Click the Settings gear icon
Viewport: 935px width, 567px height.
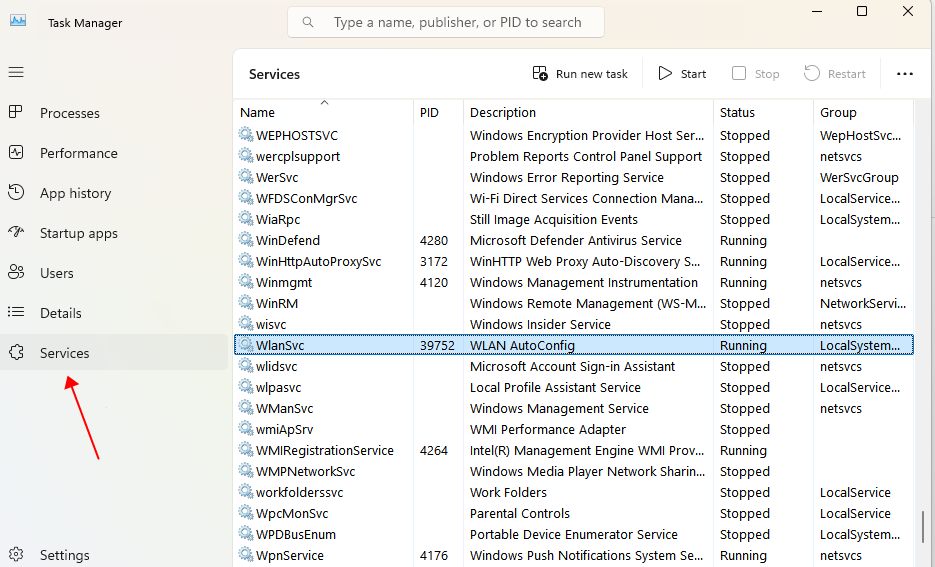[16, 554]
